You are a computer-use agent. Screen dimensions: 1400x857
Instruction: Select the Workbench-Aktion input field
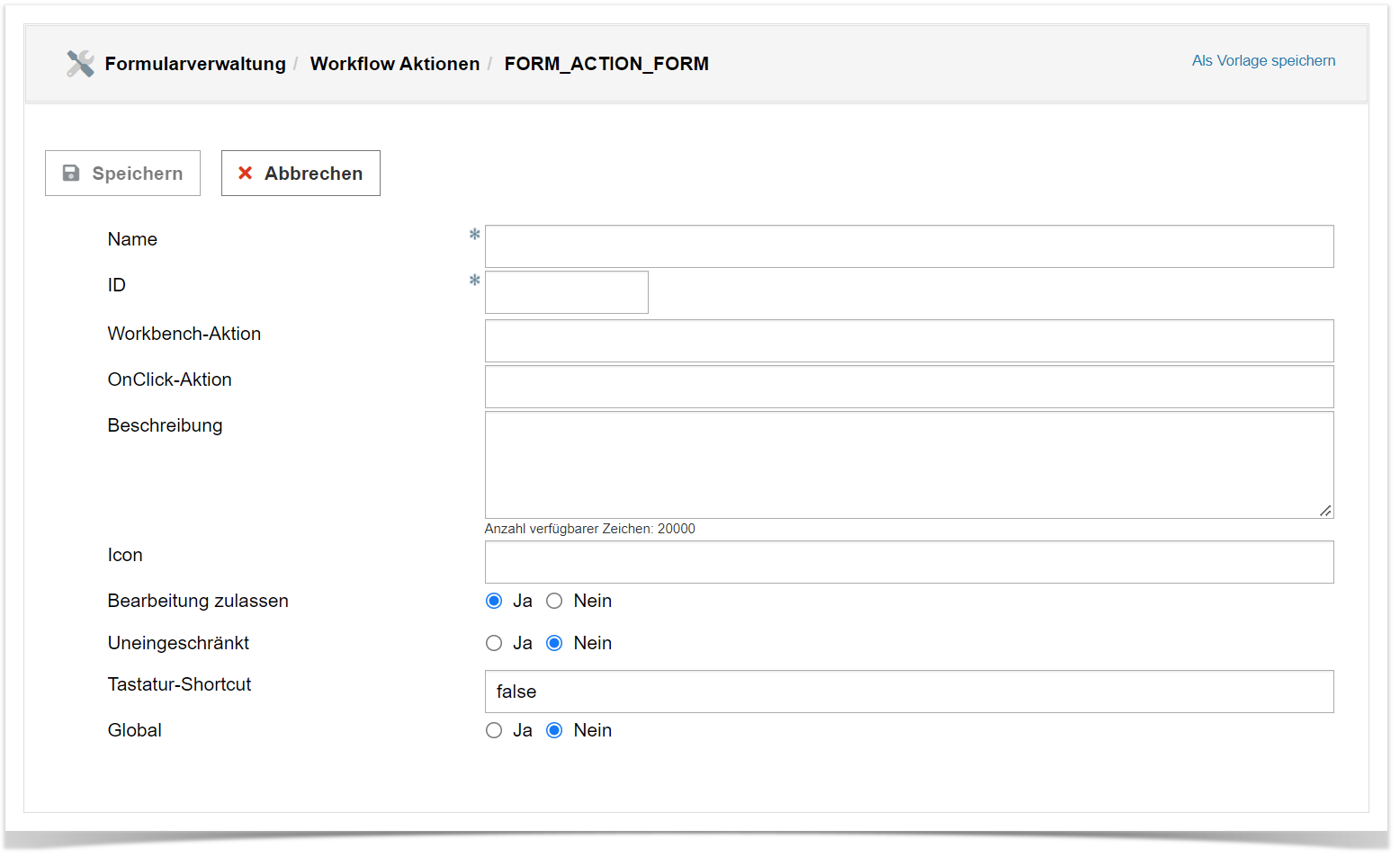pos(909,341)
